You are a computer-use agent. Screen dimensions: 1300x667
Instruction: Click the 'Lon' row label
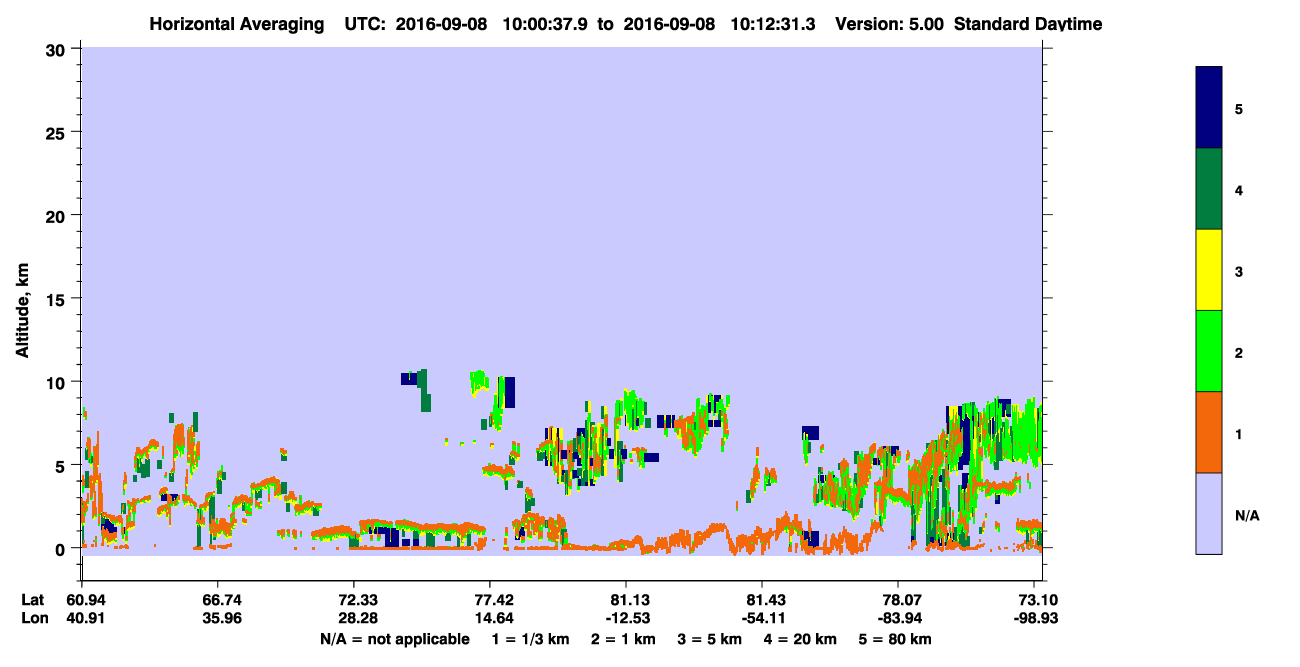coord(33,618)
